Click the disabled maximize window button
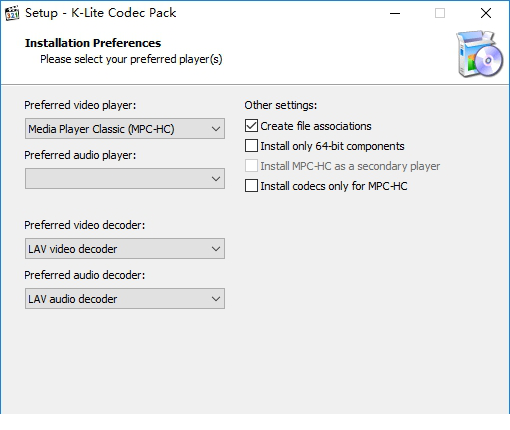Viewport: 510px width, 430px height. coord(440,13)
